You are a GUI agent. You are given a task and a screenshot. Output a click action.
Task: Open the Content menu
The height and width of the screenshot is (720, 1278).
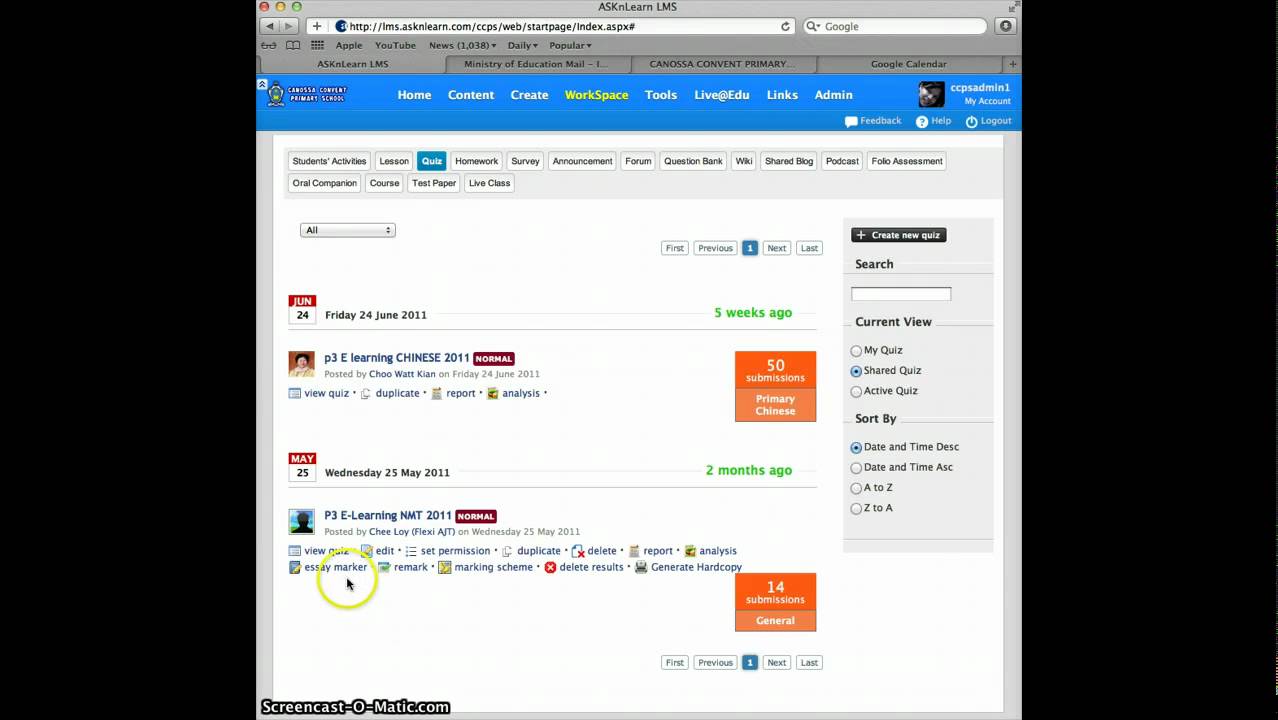click(x=471, y=95)
